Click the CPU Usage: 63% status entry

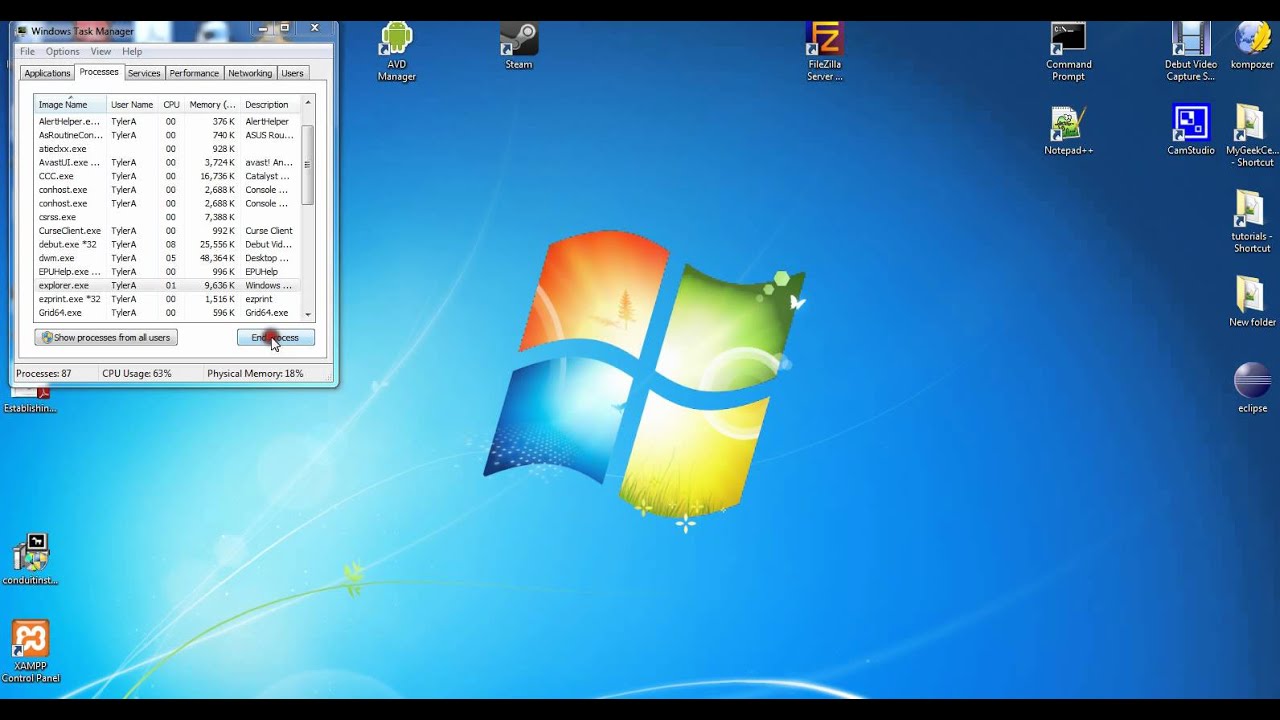137,374
